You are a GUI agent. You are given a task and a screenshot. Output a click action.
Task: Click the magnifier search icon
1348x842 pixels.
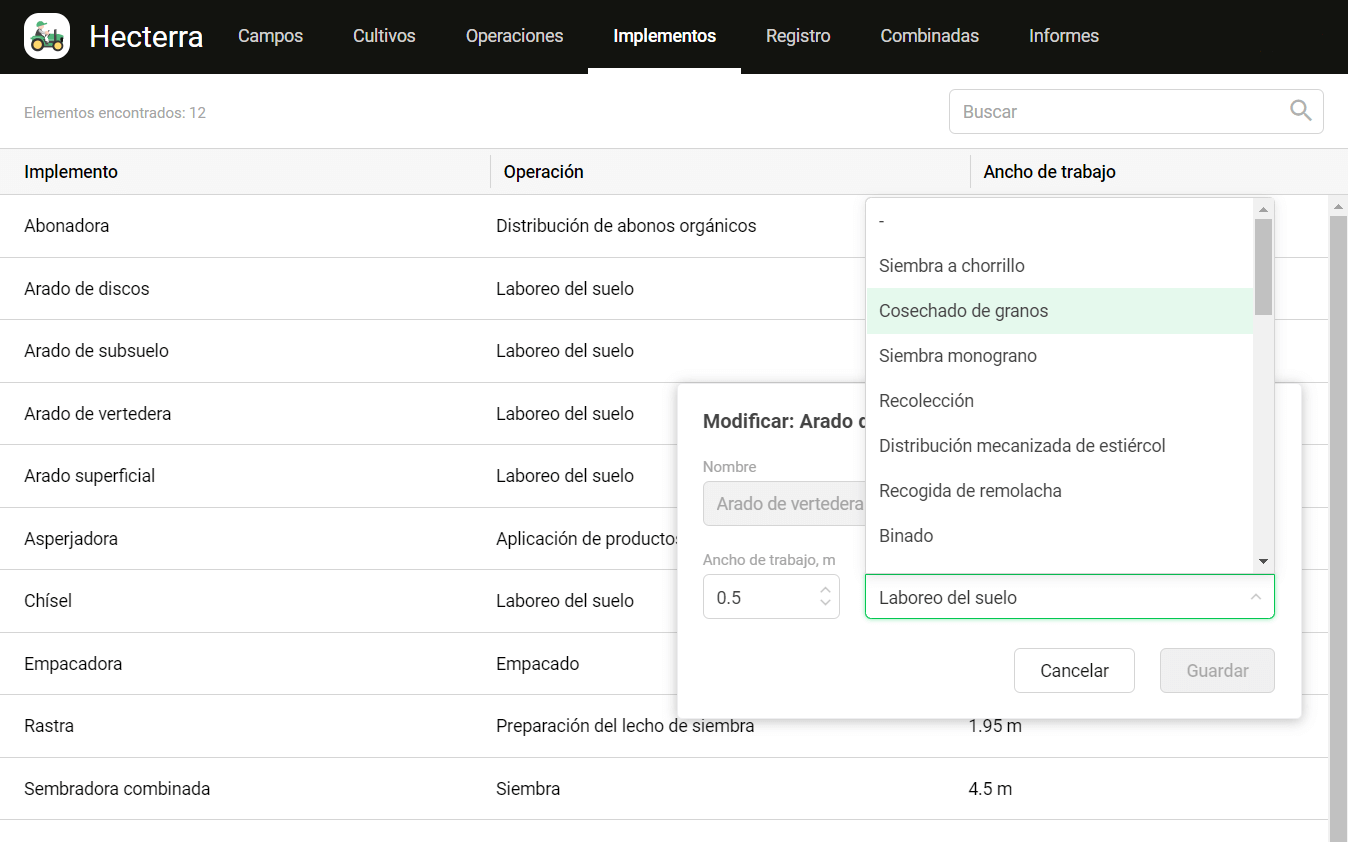click(x=1300, y=111)
